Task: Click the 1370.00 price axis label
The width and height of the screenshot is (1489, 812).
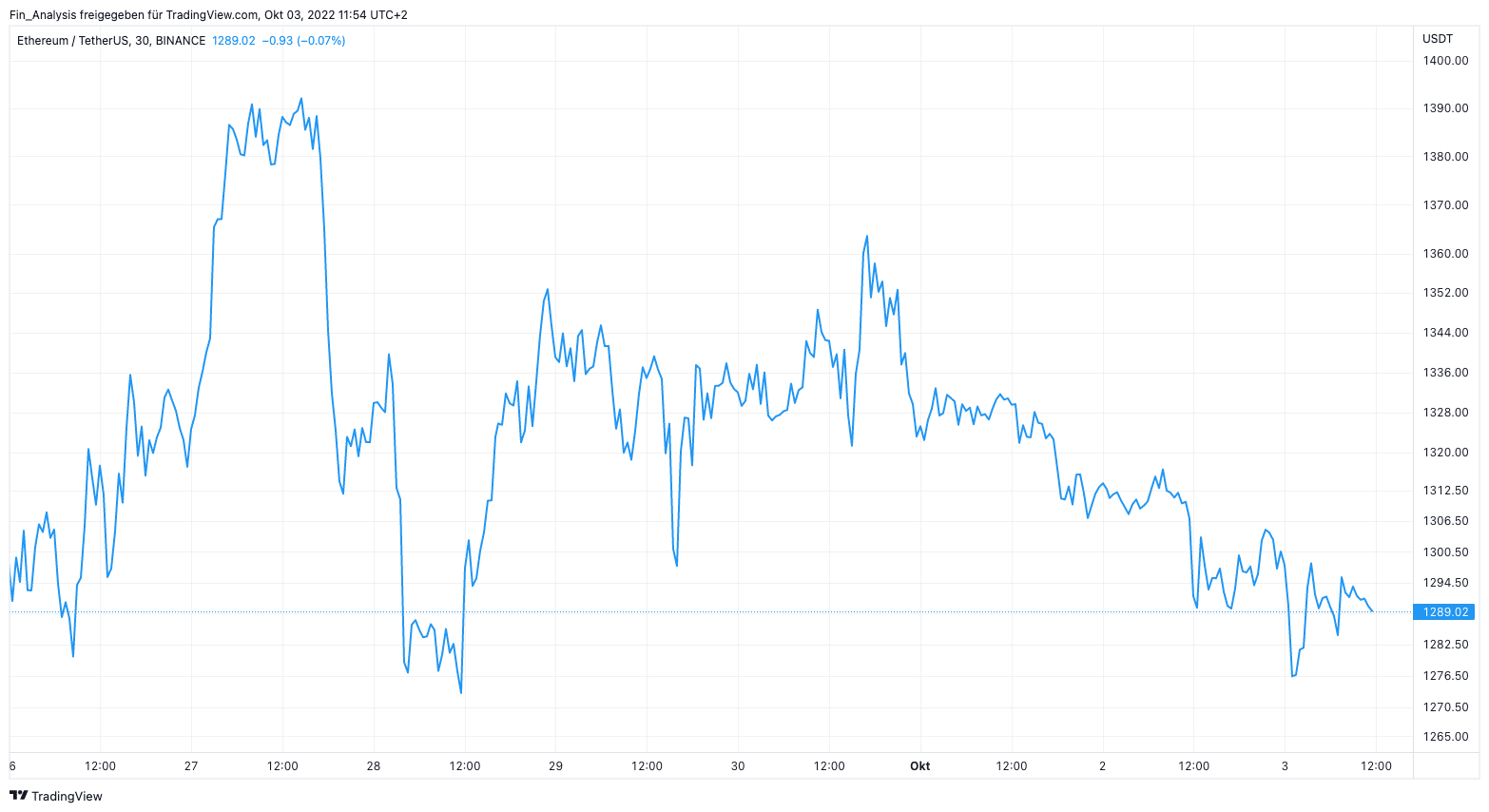Action: (1445, 205)
